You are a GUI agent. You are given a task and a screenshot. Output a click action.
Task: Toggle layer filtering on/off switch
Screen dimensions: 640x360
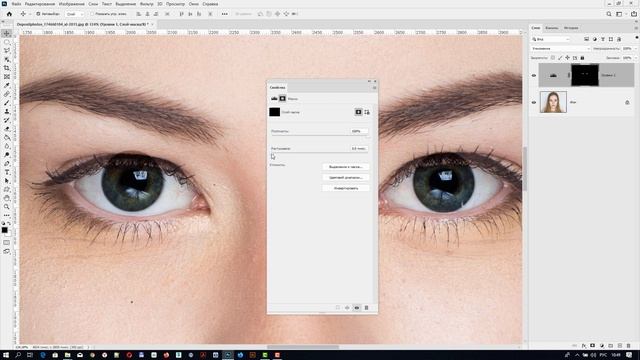tap(637, 38)
